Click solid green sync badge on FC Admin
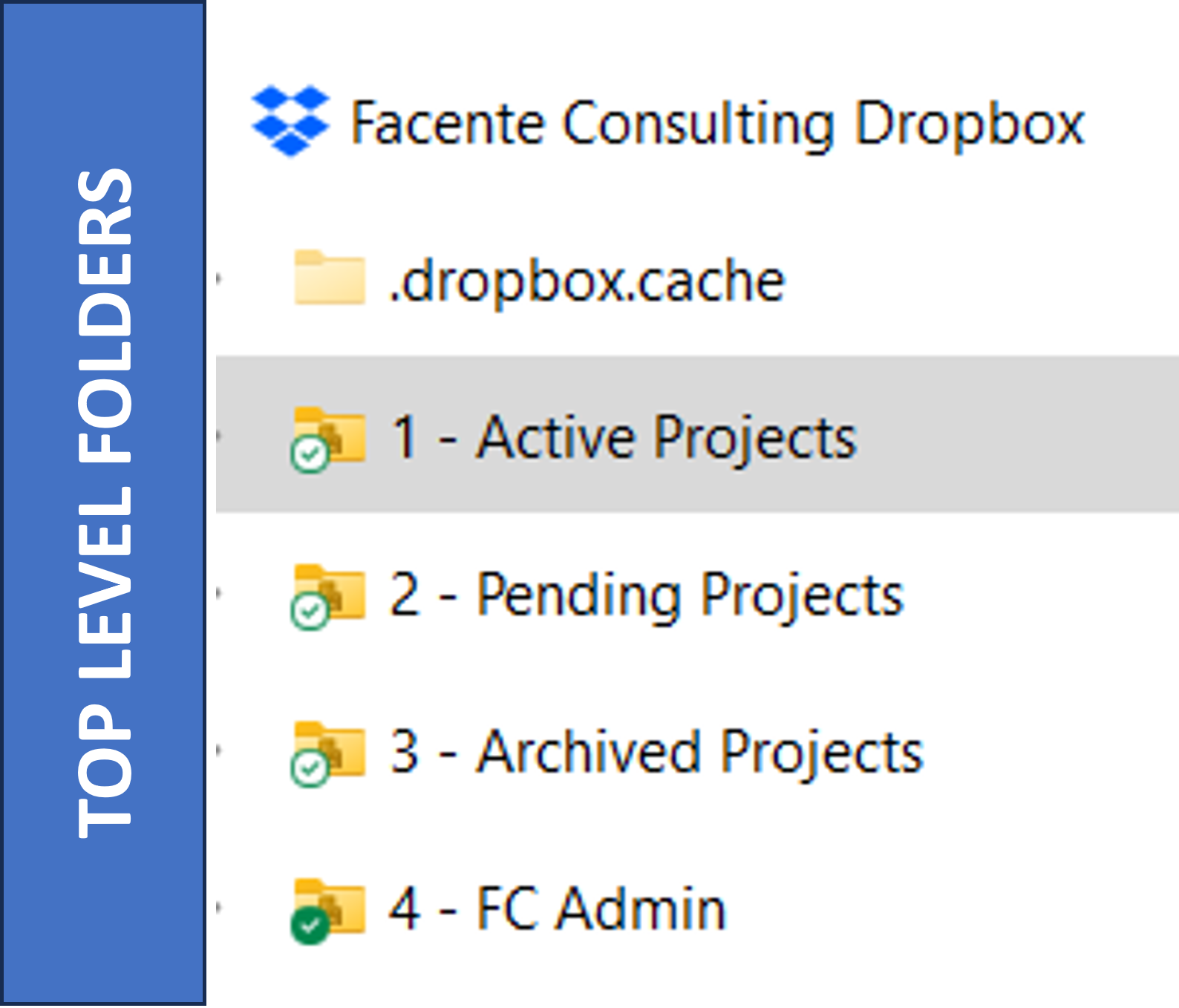The height and width of the screenshot is (1008, 1179). (x=310, y=926)
